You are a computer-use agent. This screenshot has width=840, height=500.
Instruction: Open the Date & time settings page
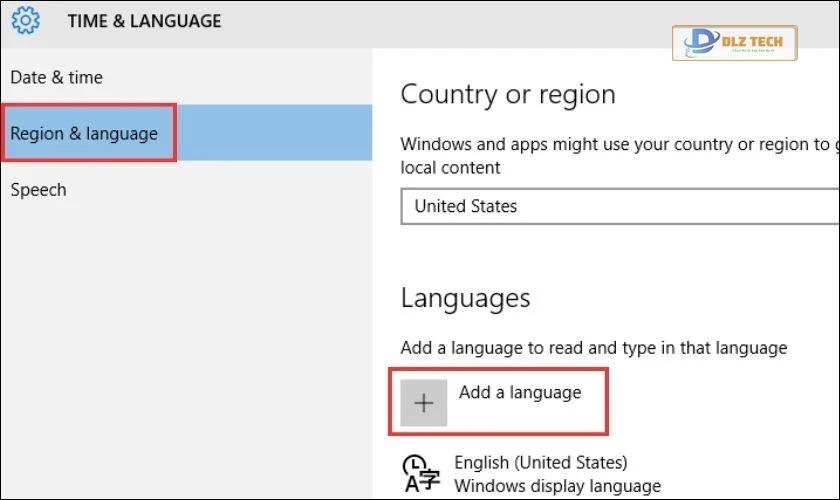coord(56,77)
